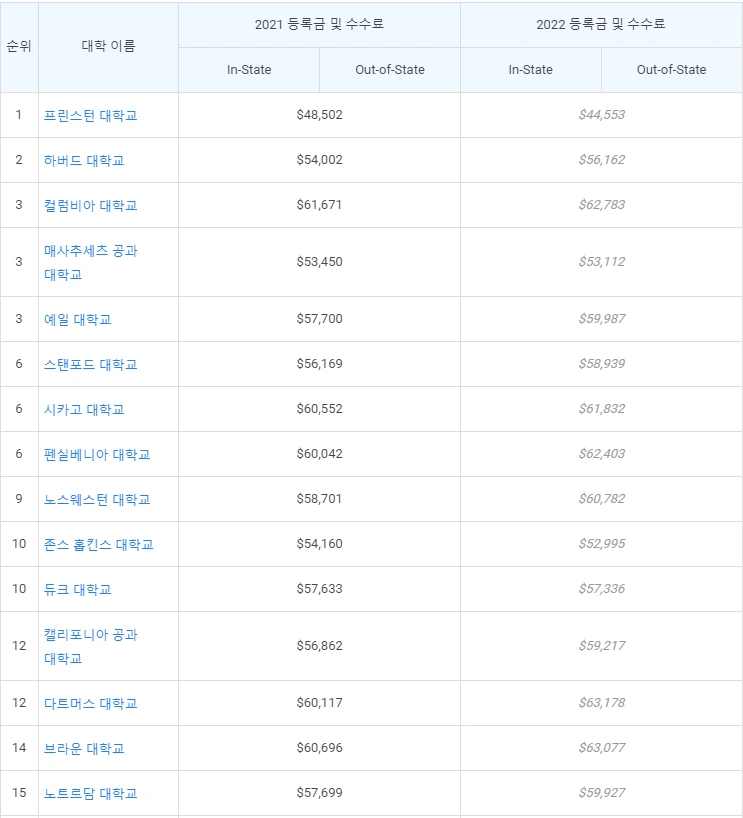Select the $57,699 tuition value
The image size is (743, 818).
click(x=319, y=792)
